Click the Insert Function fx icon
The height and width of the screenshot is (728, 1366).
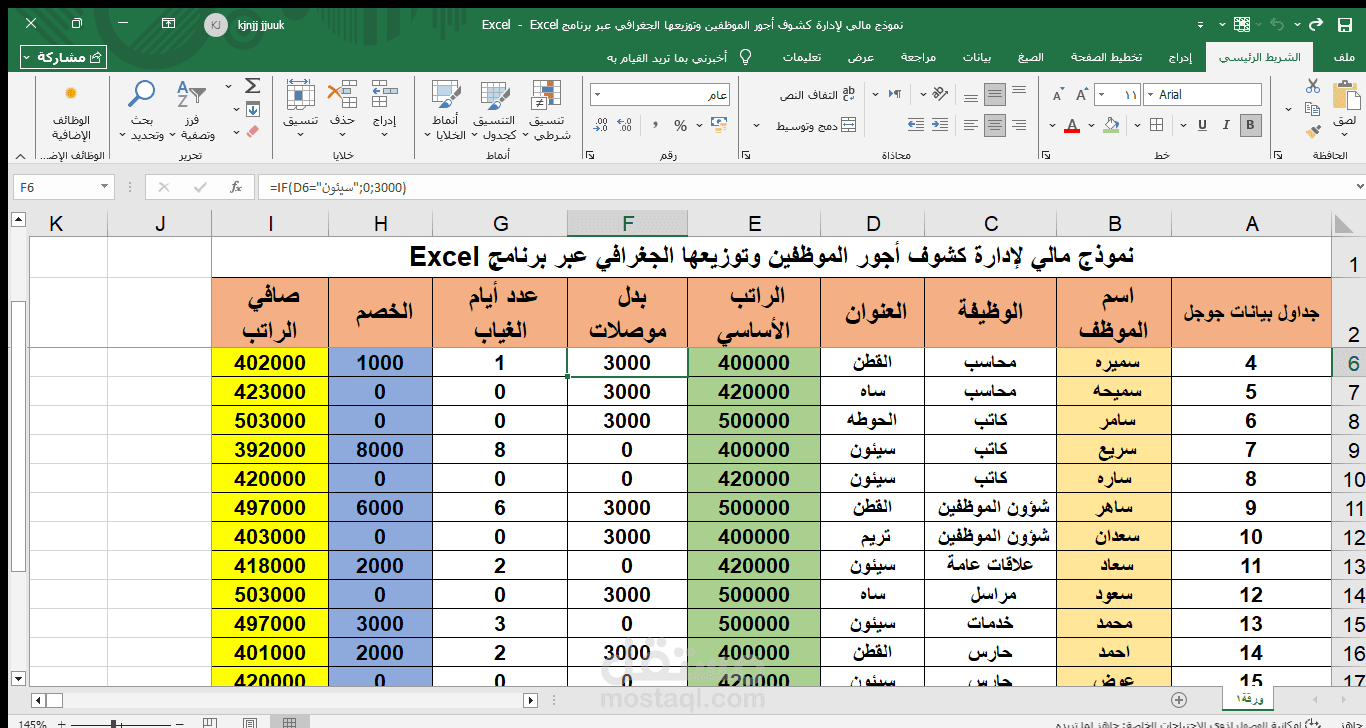click(236, 186)
